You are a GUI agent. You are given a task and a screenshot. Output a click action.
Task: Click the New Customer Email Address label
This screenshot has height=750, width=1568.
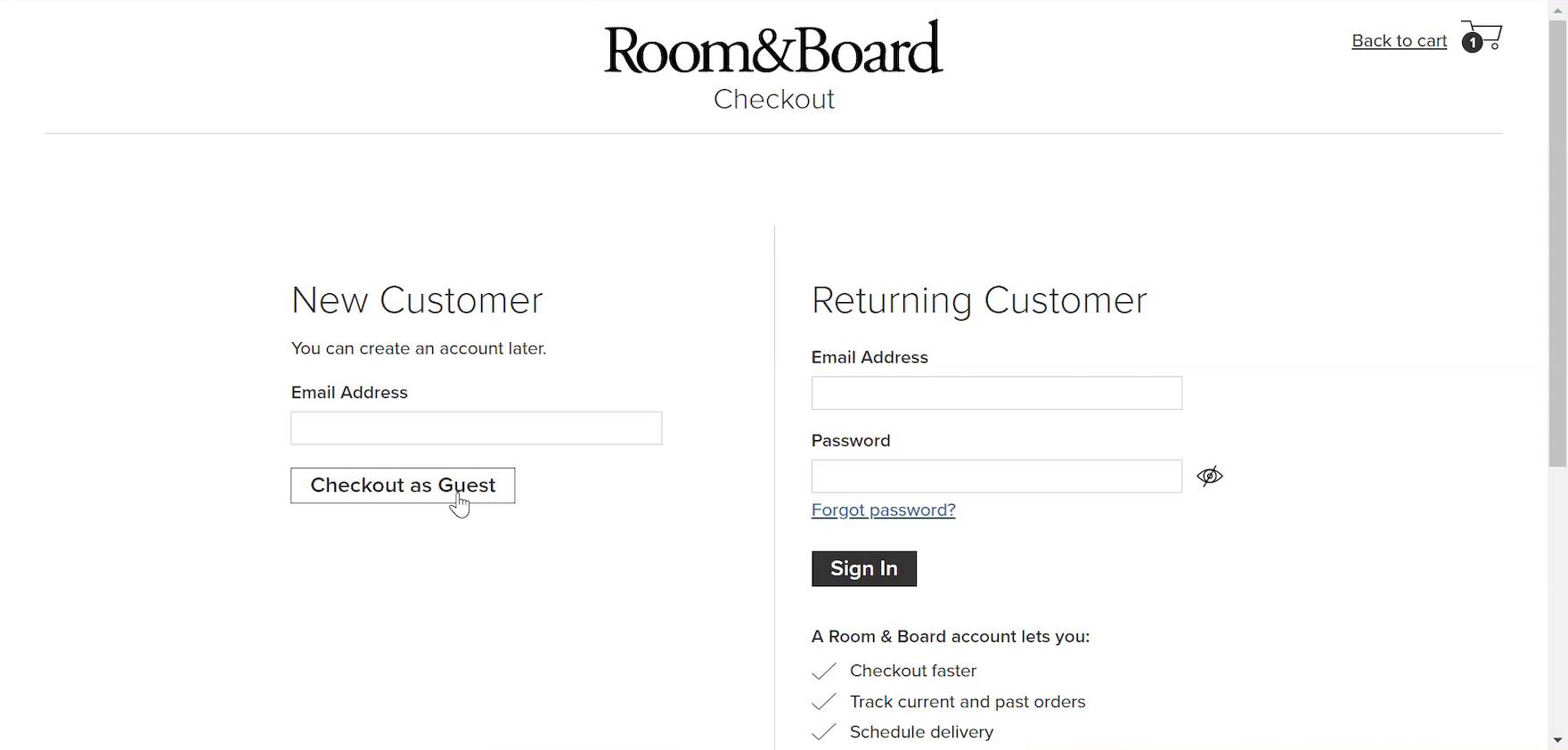click(349, 393)
